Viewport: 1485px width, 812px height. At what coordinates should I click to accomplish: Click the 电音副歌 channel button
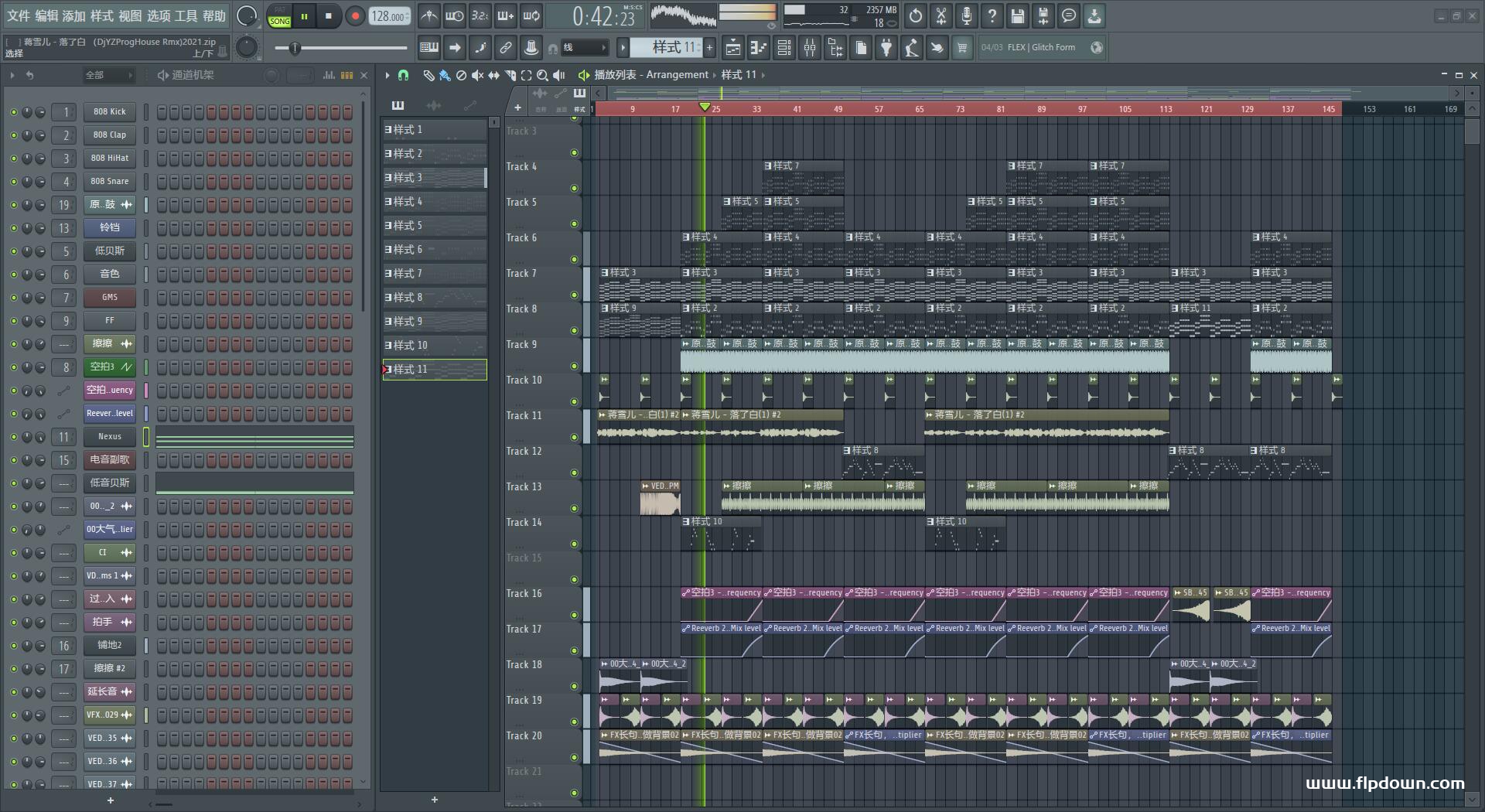point(110,460)
